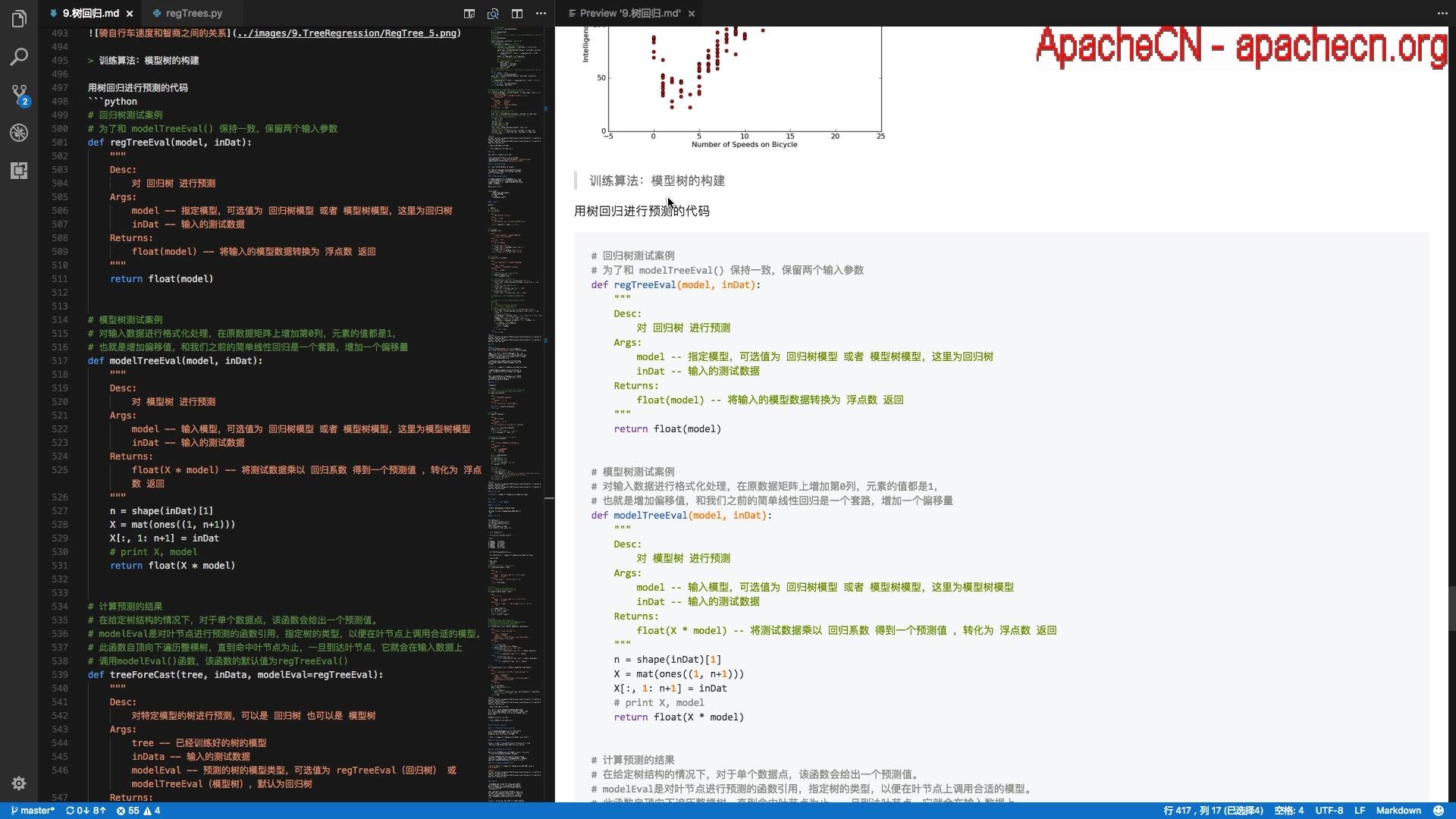
Task: Click the open preview to the side icon
Action: coord(493,14)
